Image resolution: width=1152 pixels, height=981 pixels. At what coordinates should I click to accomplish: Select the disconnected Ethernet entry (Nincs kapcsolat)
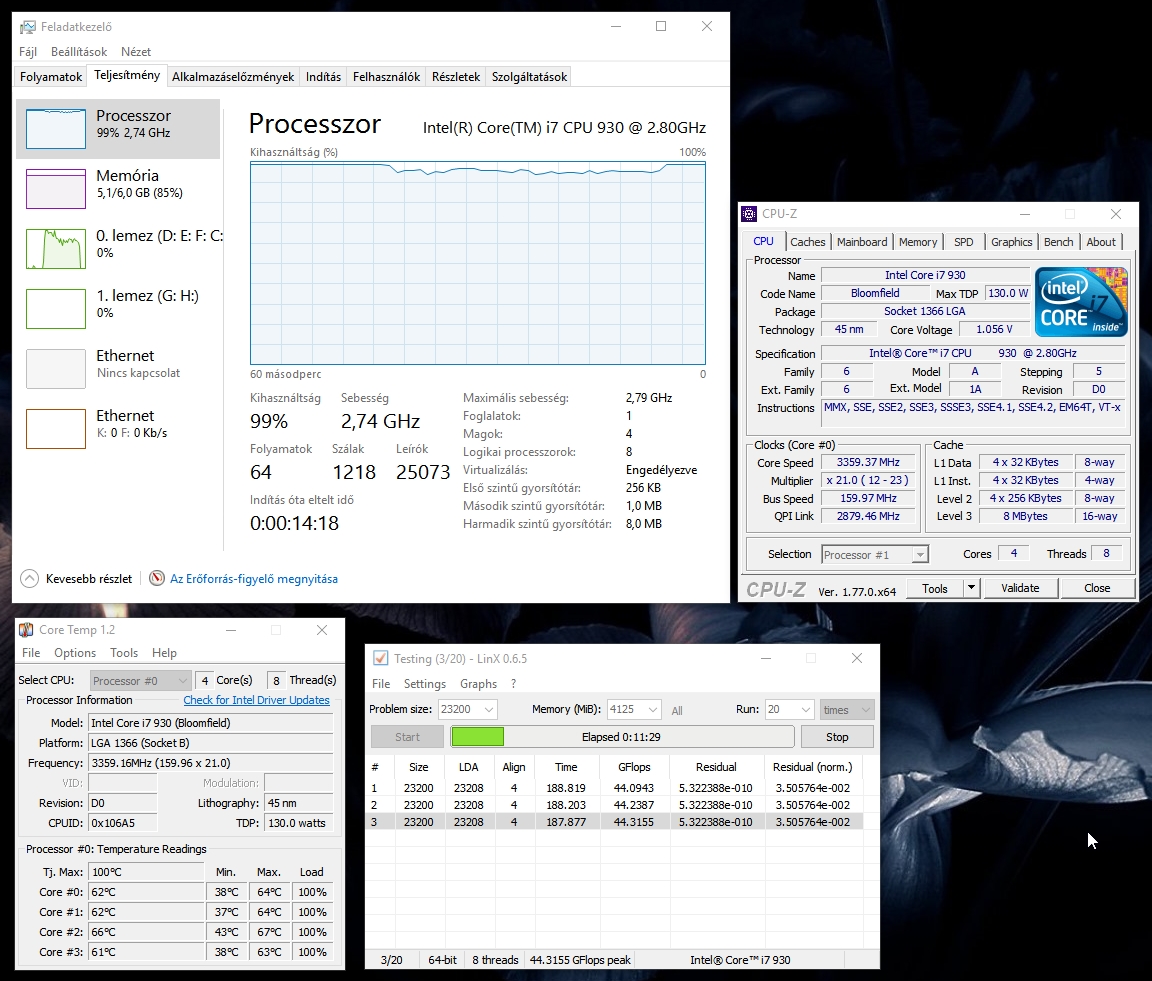coord(118,368)
